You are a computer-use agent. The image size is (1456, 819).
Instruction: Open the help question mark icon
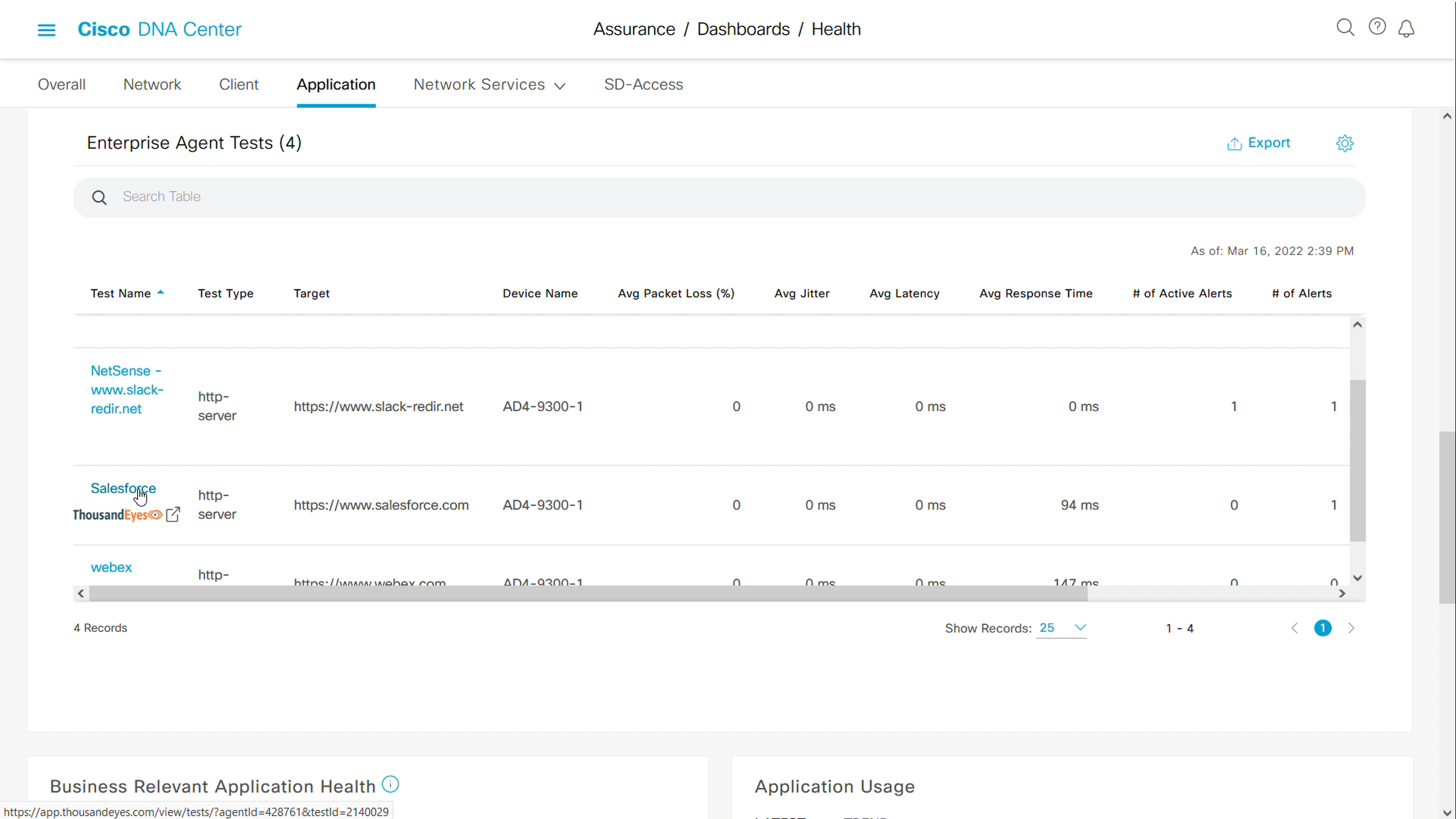click(1376, 27)
